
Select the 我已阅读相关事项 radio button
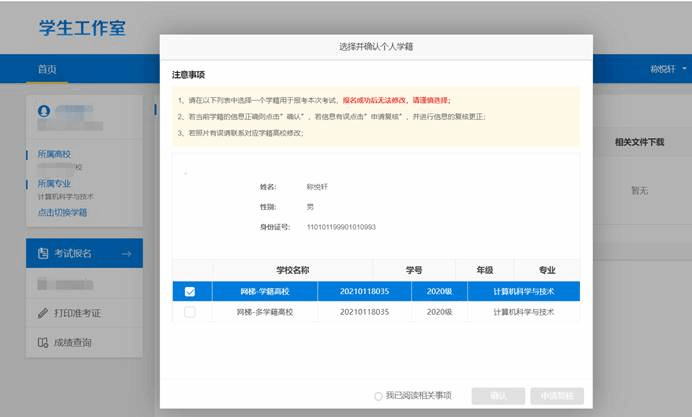[x=378, y=396]
